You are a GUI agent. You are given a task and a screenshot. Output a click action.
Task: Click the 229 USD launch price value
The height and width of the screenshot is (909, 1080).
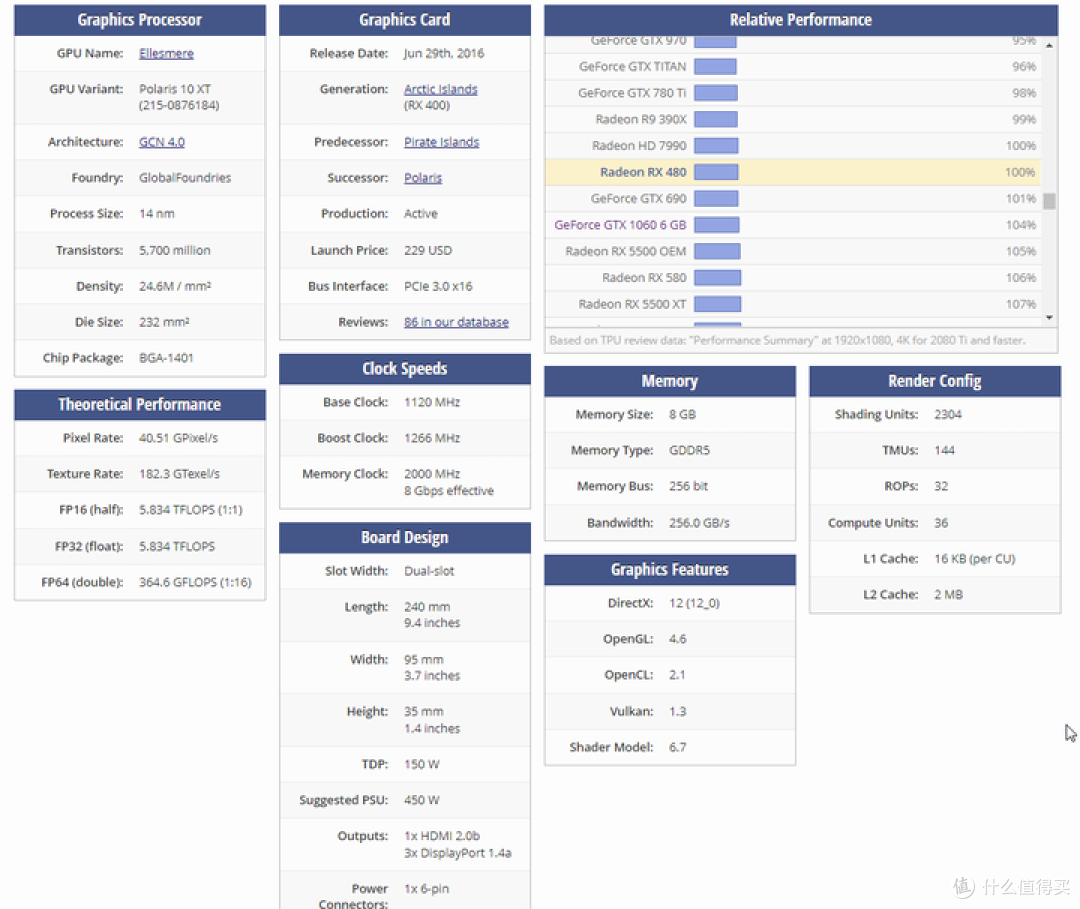428,250
